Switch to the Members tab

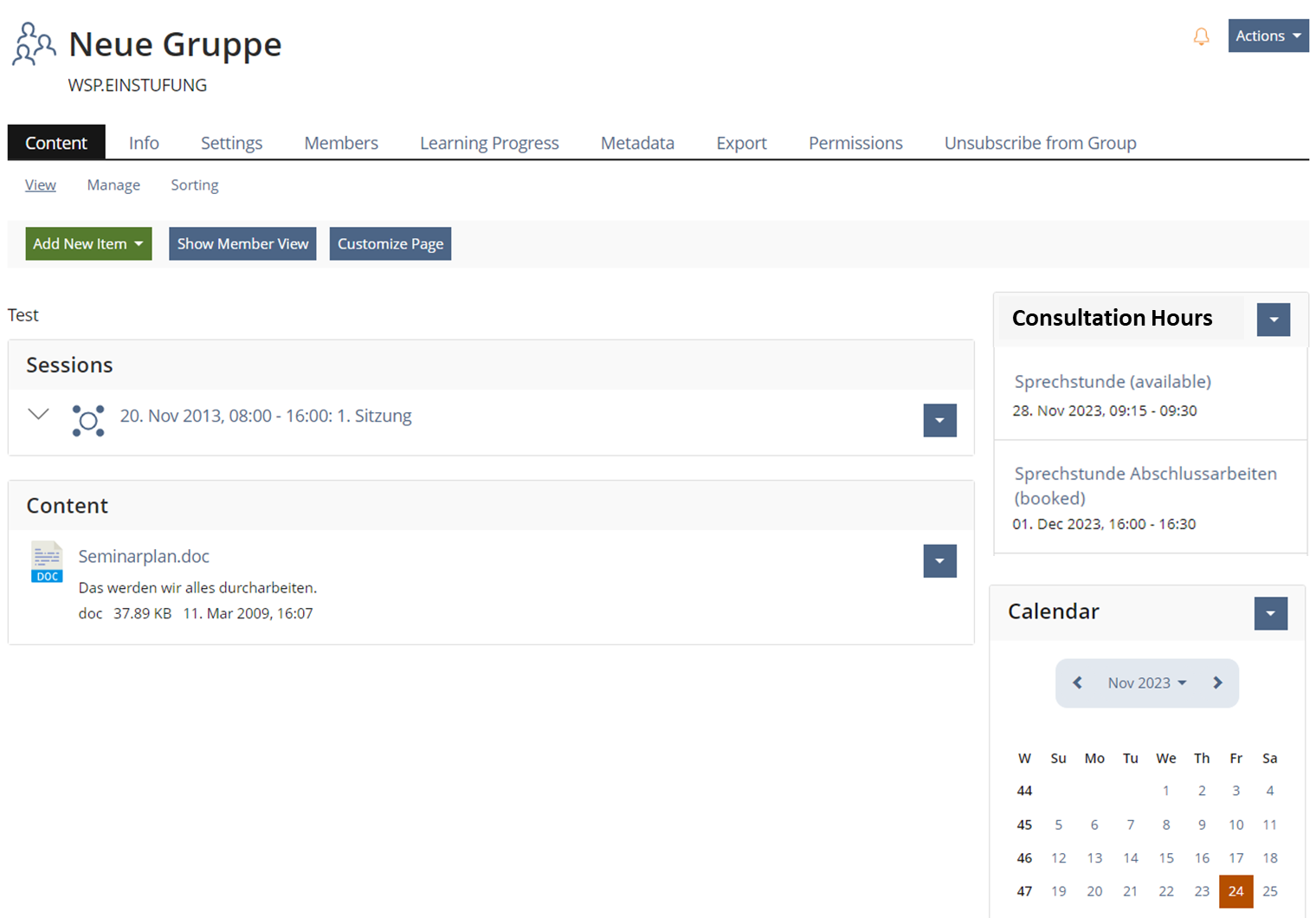[340, 143]
